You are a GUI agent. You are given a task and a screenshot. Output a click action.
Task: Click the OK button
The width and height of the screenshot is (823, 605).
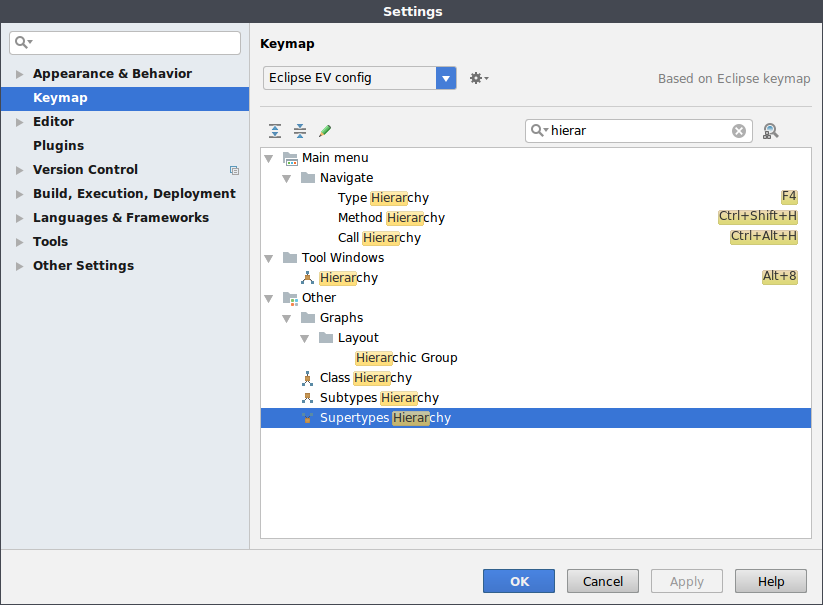(x=519, y=581)
